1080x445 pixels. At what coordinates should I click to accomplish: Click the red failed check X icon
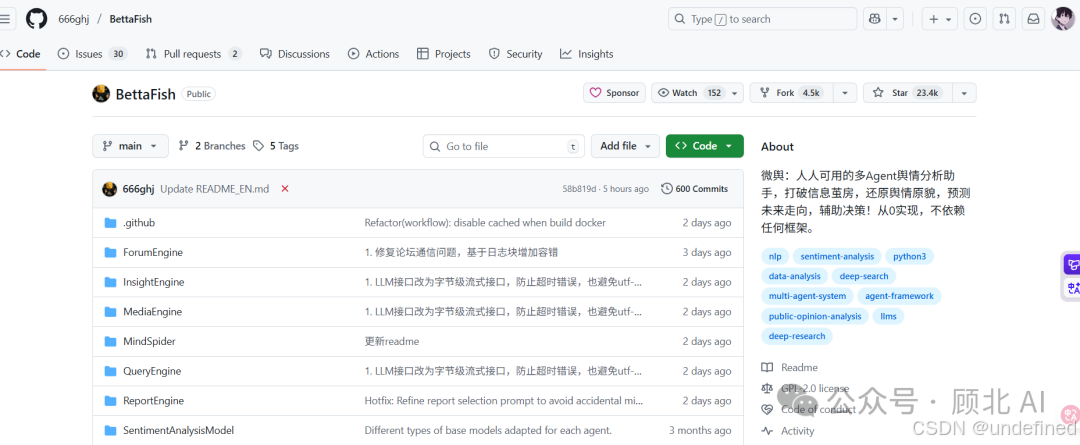click(x=285, y=189)
